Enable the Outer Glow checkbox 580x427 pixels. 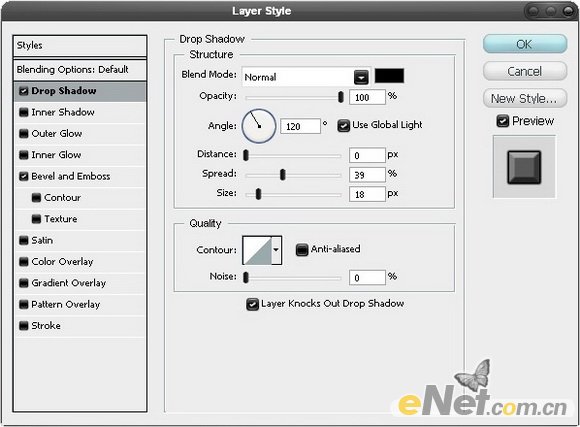tap(24, 134)
